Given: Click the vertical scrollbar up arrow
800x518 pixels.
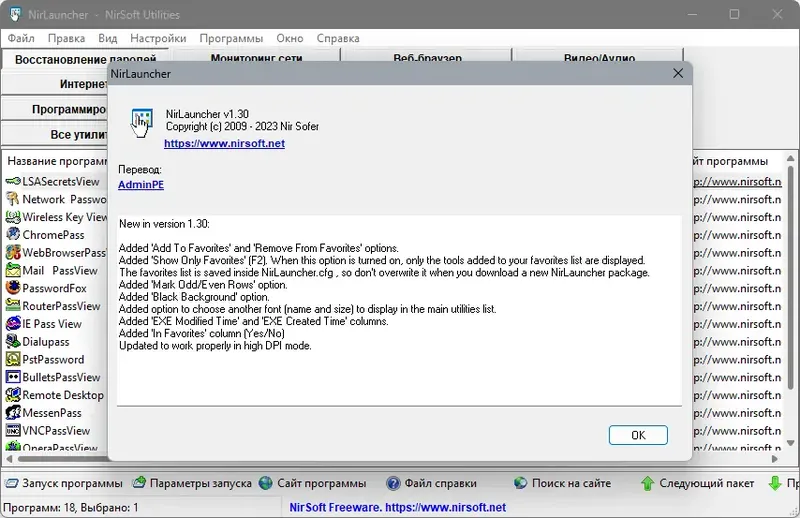Looking at the screenshot, I should [790, 159].
